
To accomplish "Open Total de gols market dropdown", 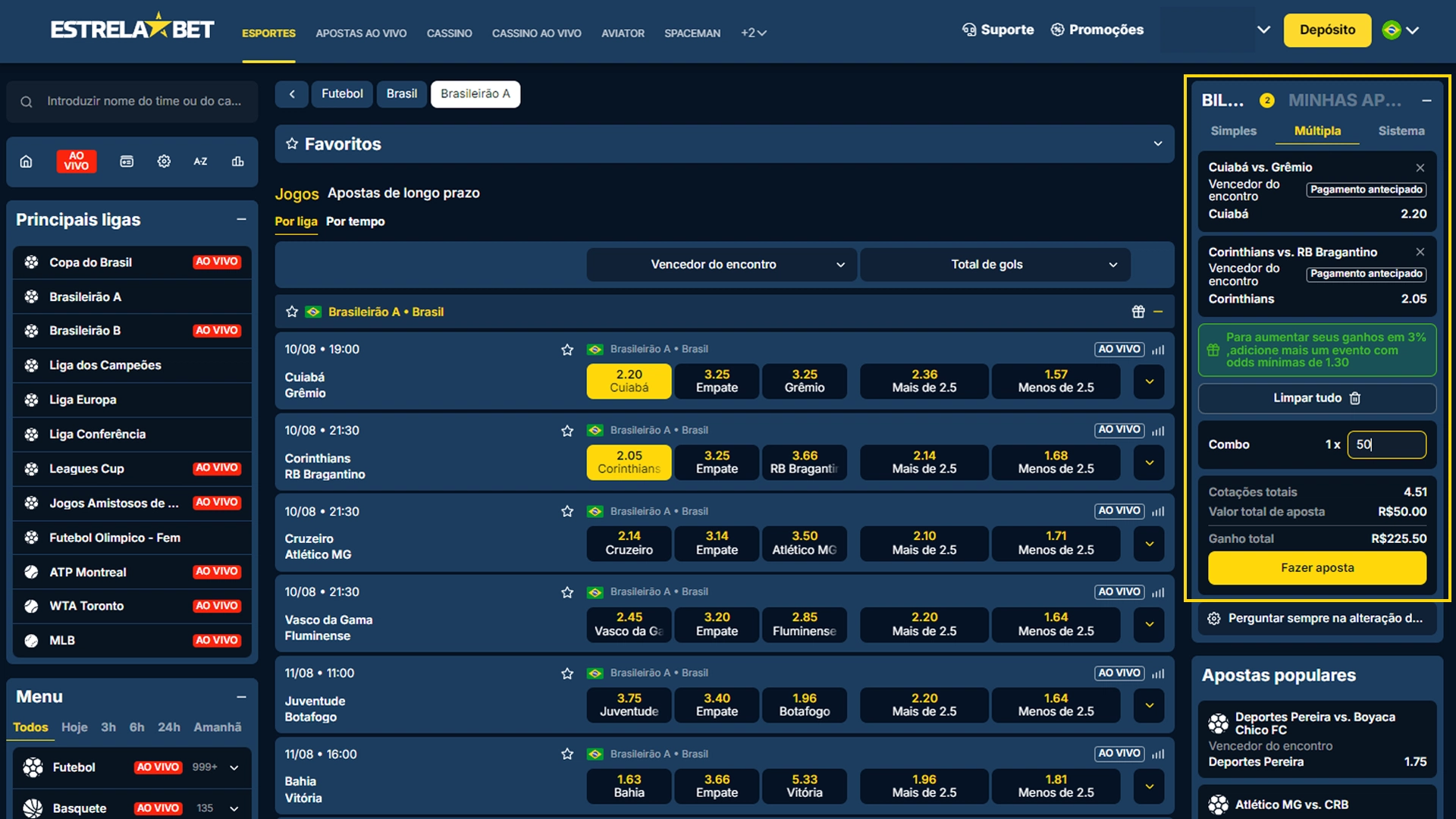I will coord(995,265).
